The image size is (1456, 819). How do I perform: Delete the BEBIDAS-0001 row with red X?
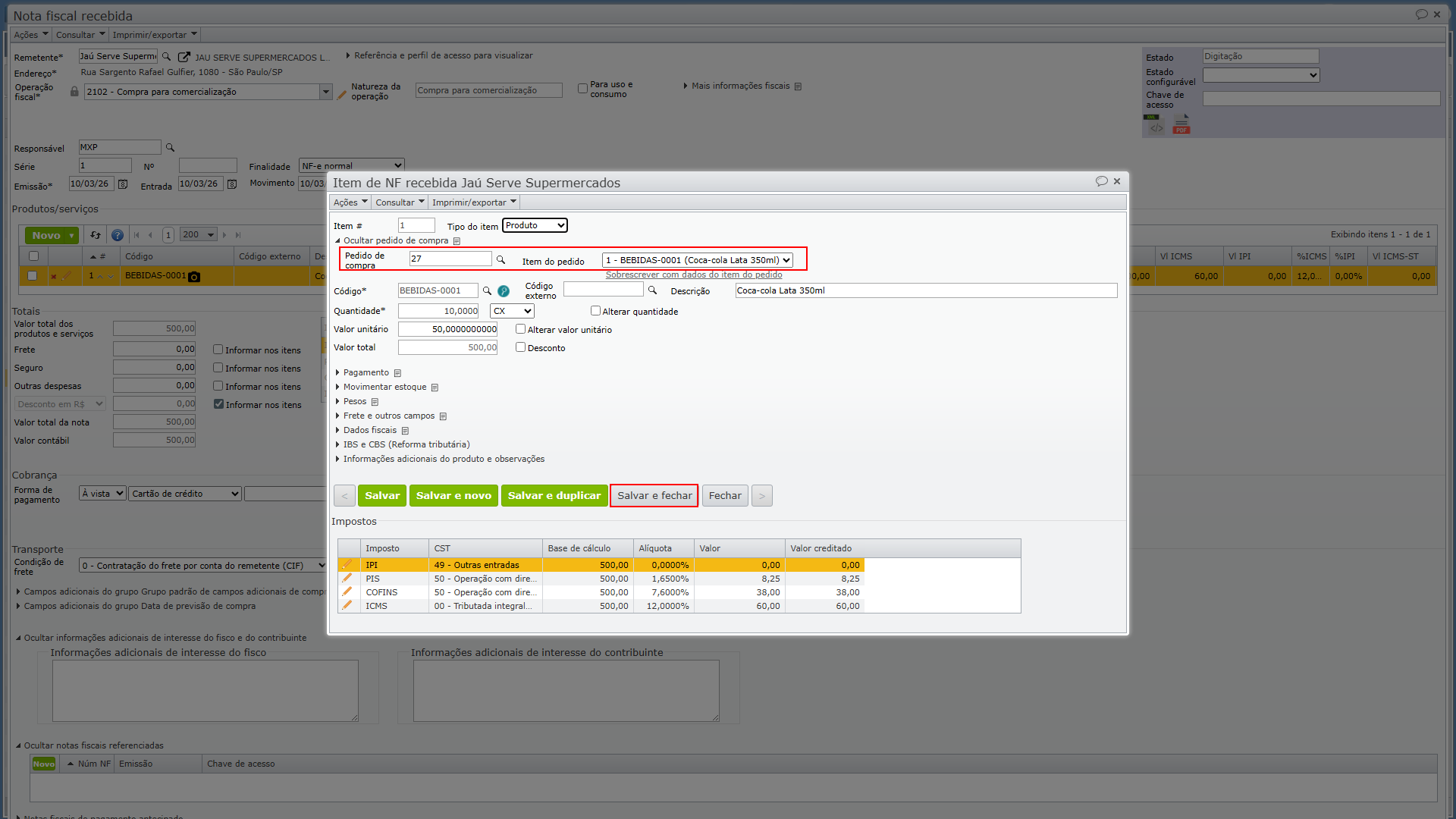(x=53, y=277)
